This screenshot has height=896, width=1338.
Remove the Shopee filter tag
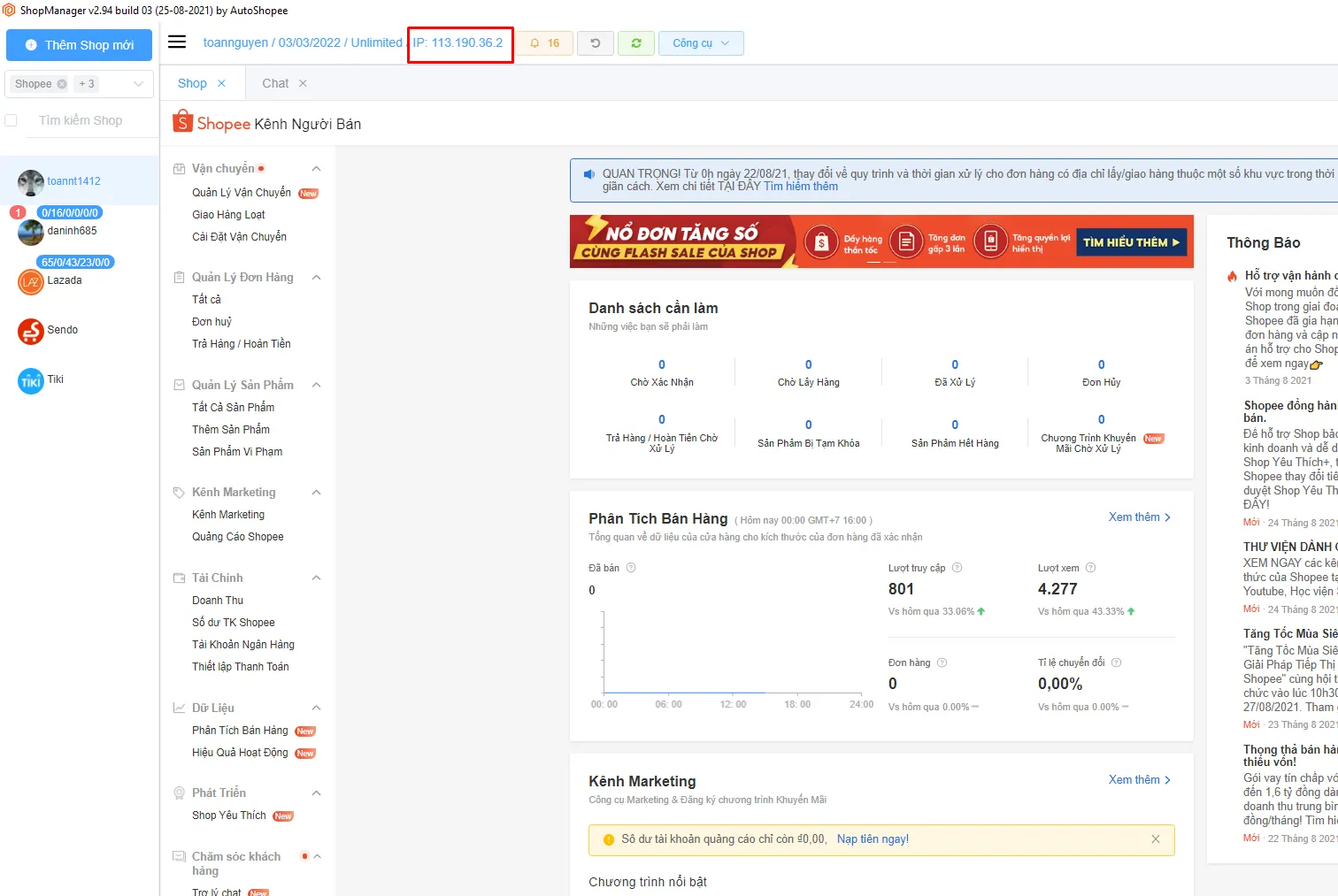click(x=62, y=84)
